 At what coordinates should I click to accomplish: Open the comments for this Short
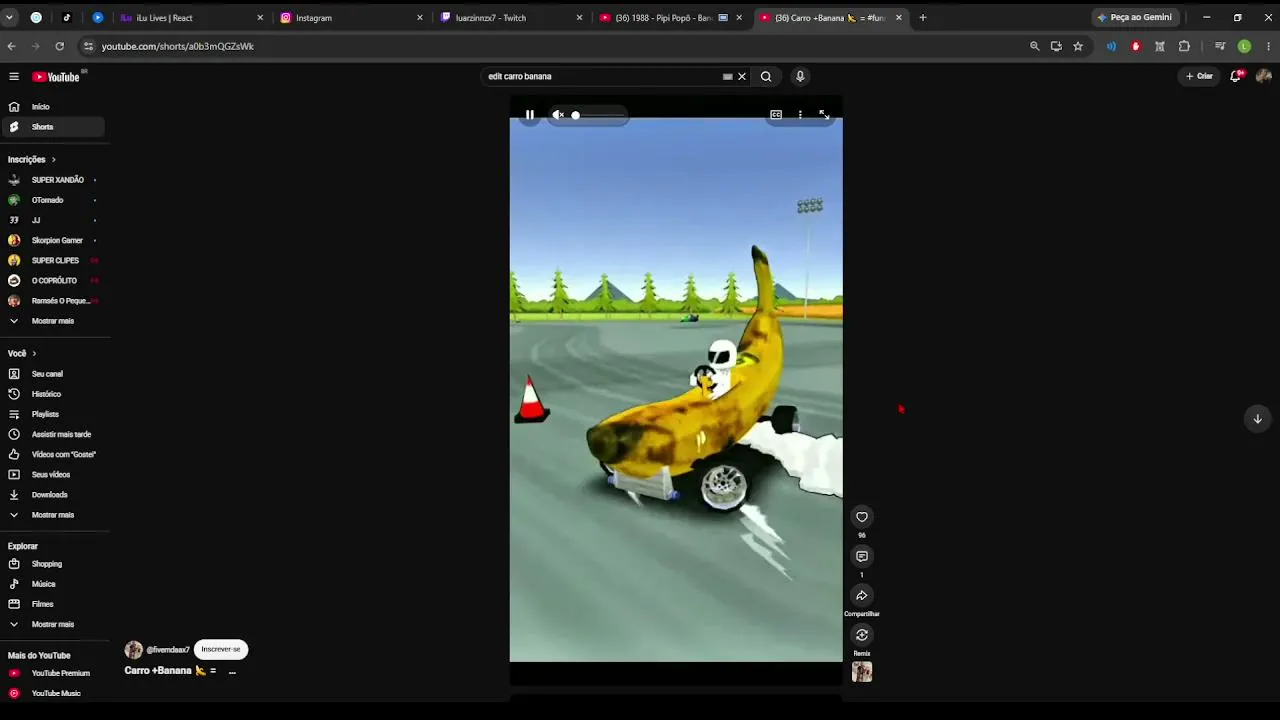(x=862, y=556)
